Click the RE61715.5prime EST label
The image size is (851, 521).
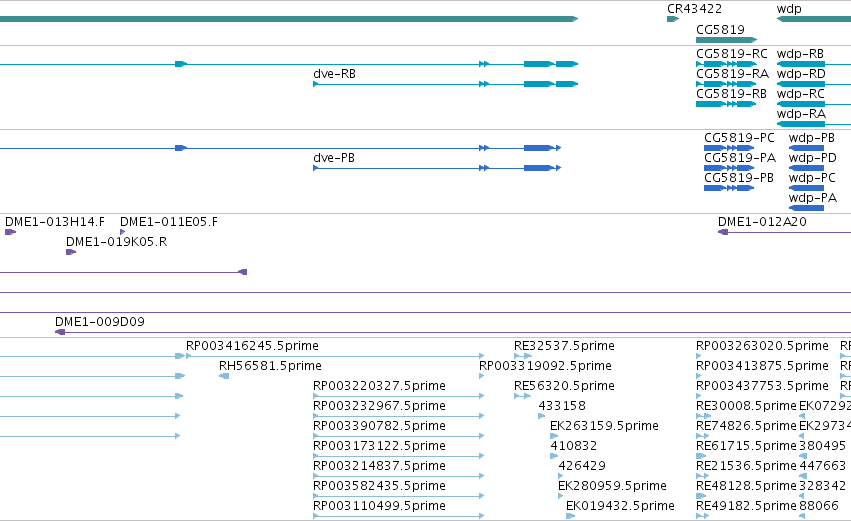pos(746,447)
